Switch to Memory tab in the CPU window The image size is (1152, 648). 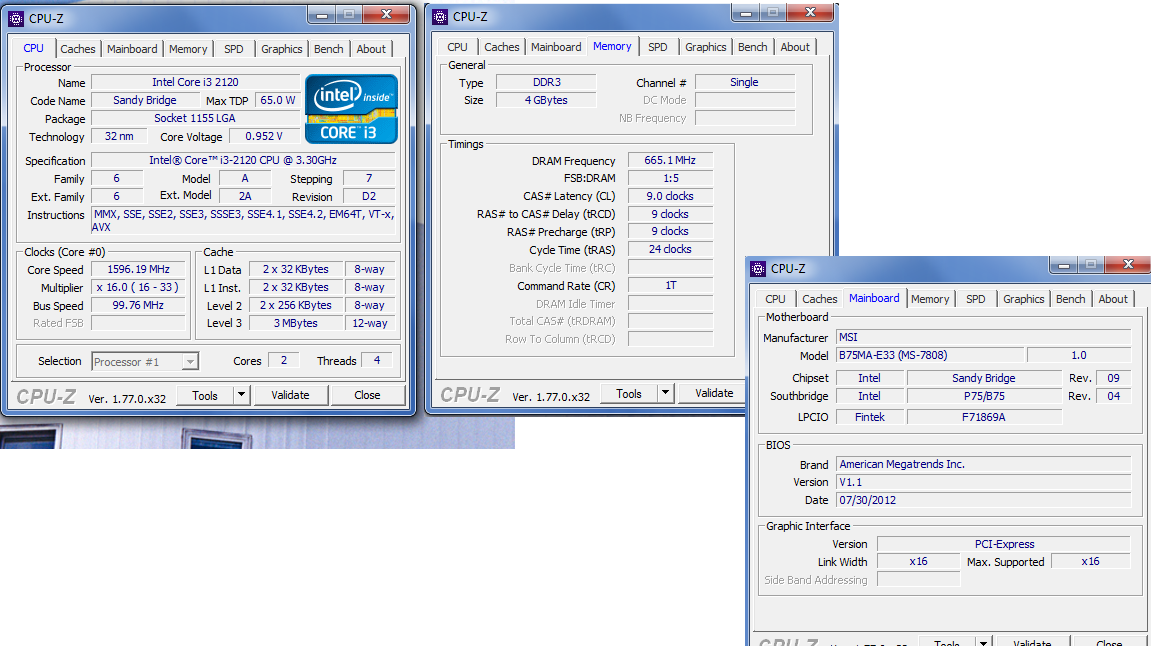tap(188, 48)
